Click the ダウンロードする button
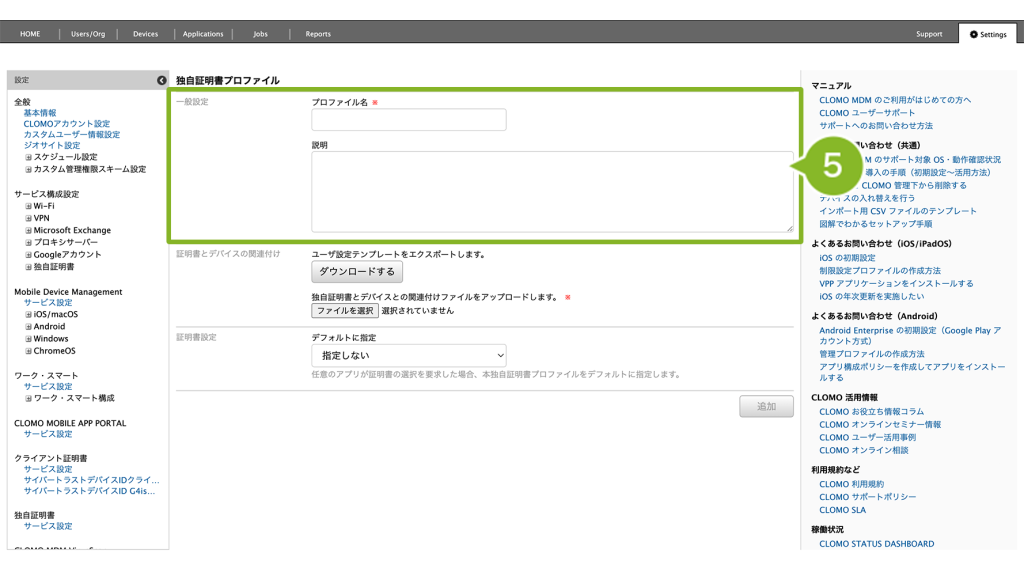The width and height of the screenshot is (1024, 576). 357,272
